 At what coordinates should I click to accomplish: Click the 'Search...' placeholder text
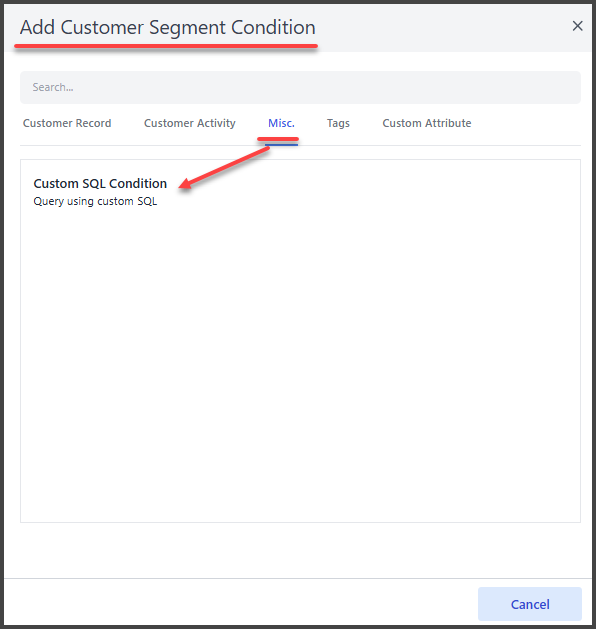point(53,87)
